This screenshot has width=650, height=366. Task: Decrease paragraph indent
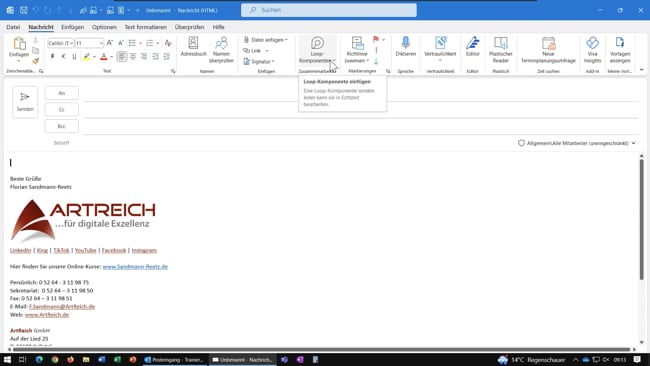point(155,56)
